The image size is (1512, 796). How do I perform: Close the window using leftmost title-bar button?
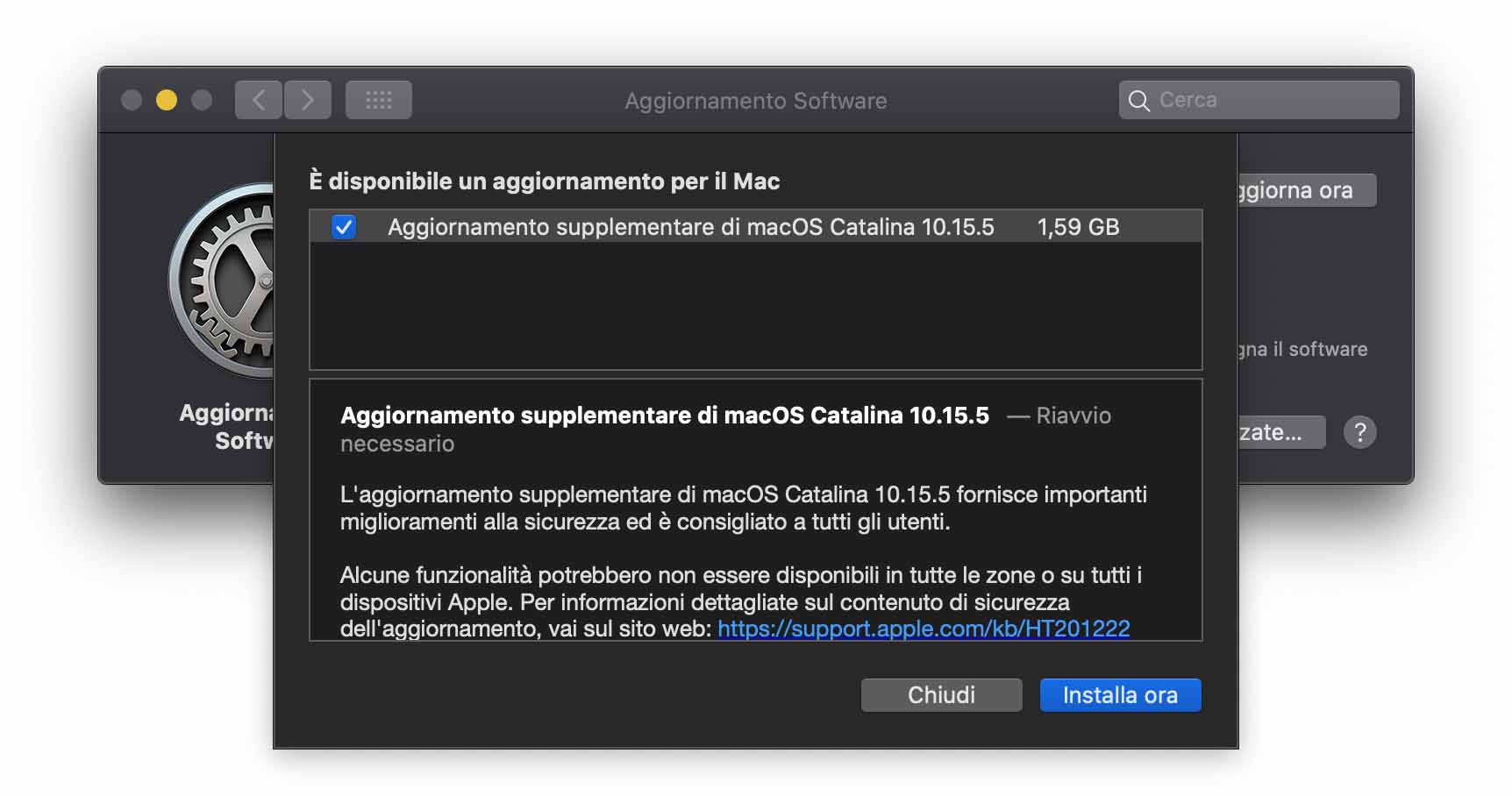point(132,100)
